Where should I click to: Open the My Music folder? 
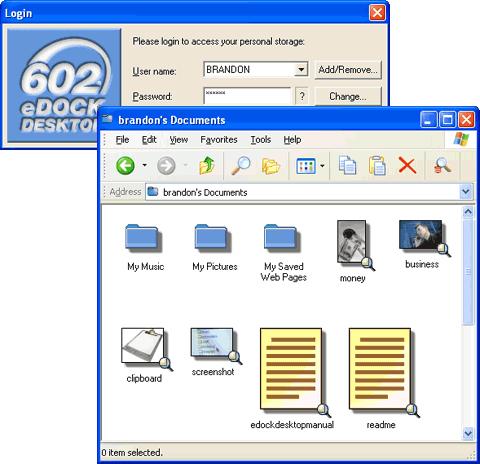click(143, 238)
